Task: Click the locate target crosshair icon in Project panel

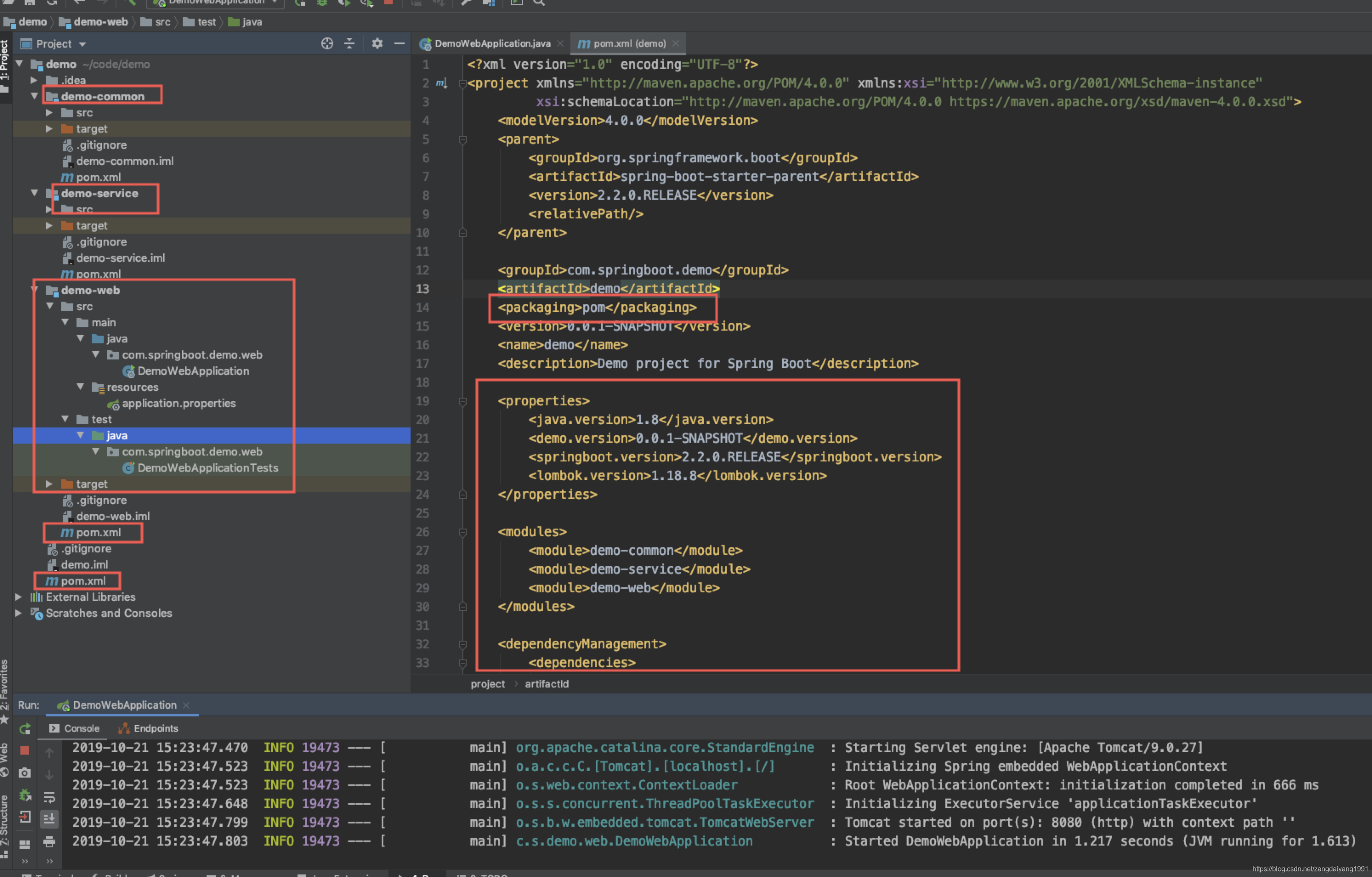Action: point(327,44)
